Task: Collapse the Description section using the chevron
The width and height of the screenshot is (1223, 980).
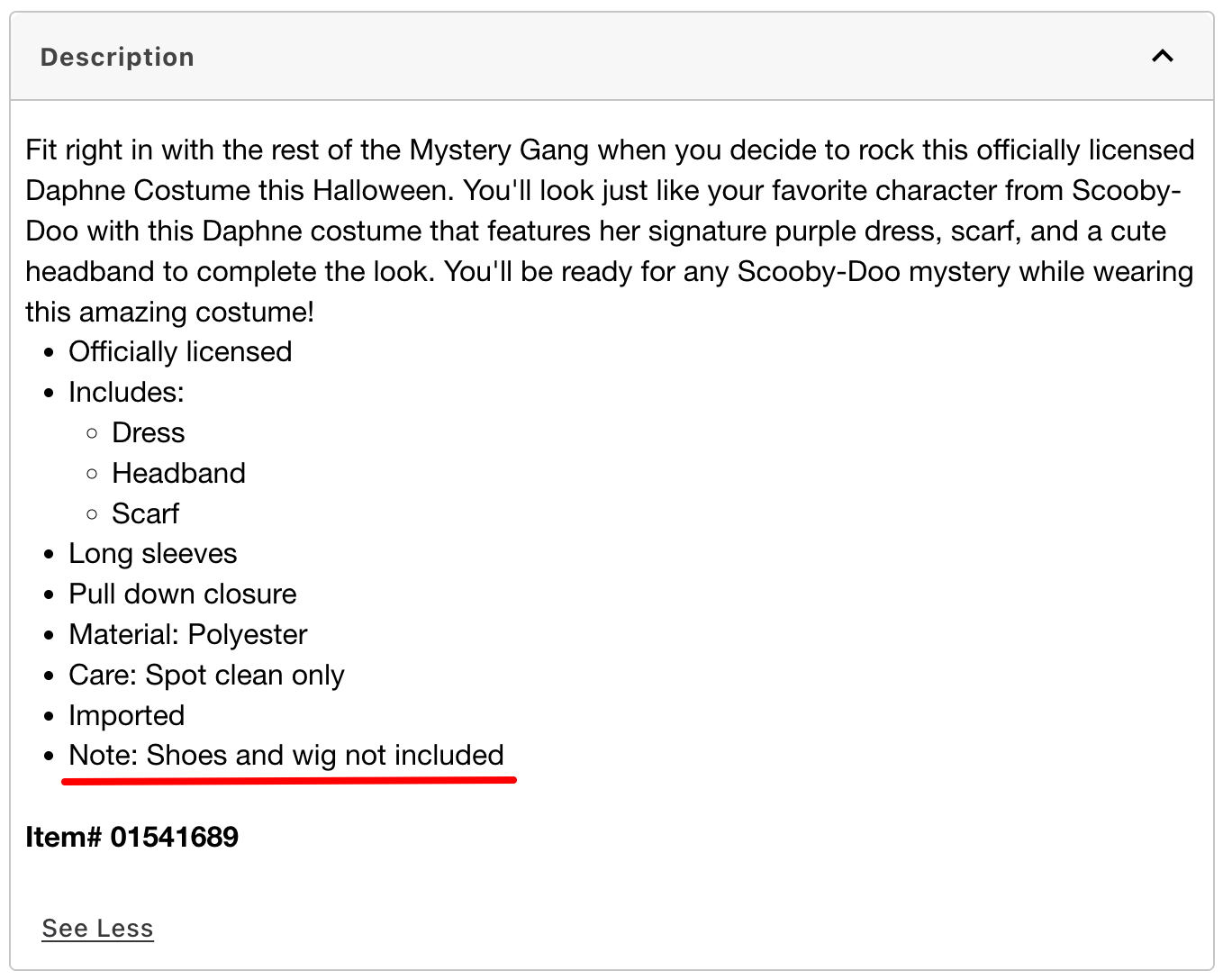Action: tap(1162, 57)
